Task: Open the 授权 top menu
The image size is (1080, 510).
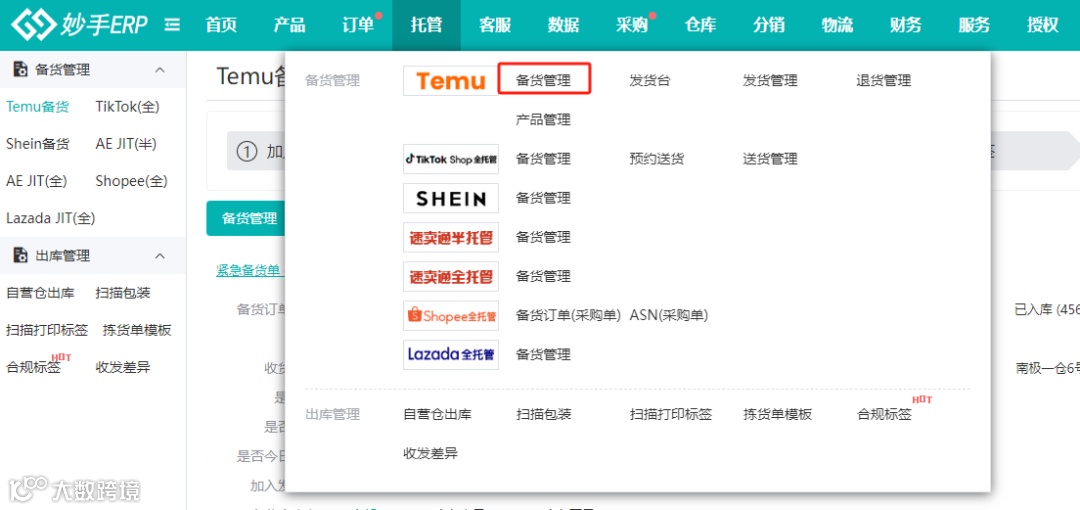Action: point(1043,26)
